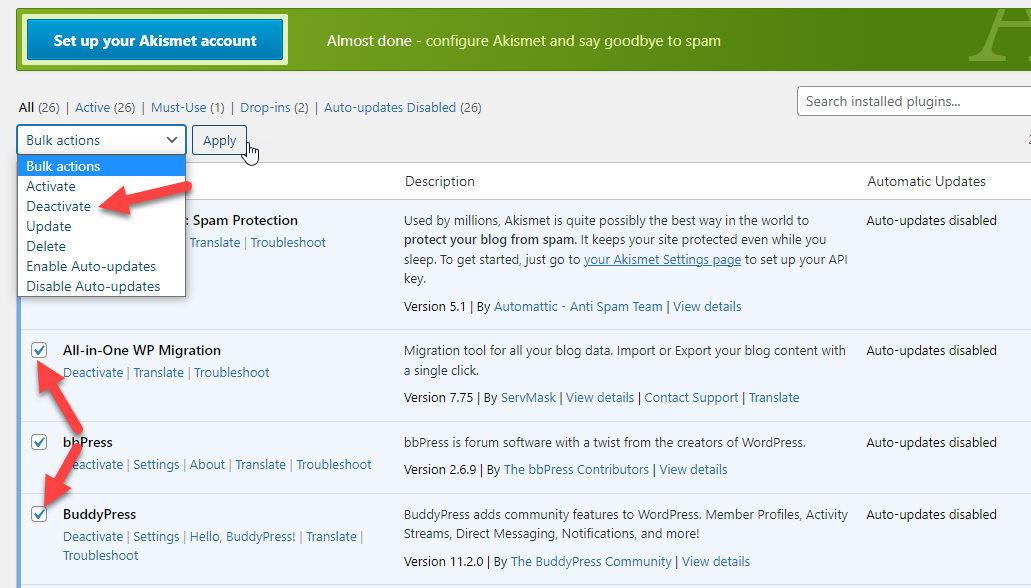Click Contact Support for All-in-One WP Migration
The height and width of the screenshot is (588, 1031).
coord(691,397)
